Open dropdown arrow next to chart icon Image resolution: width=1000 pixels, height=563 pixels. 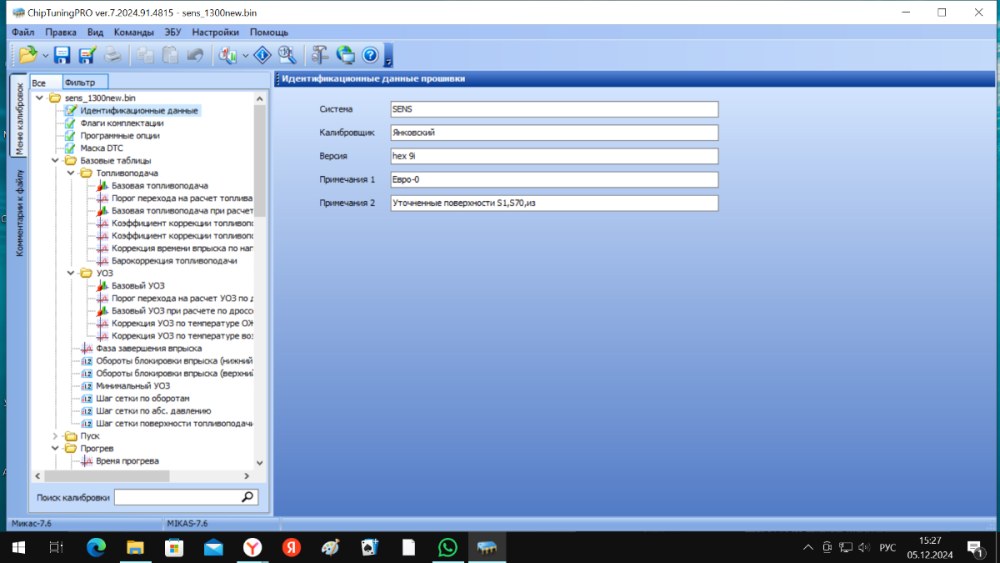(246, 56)
